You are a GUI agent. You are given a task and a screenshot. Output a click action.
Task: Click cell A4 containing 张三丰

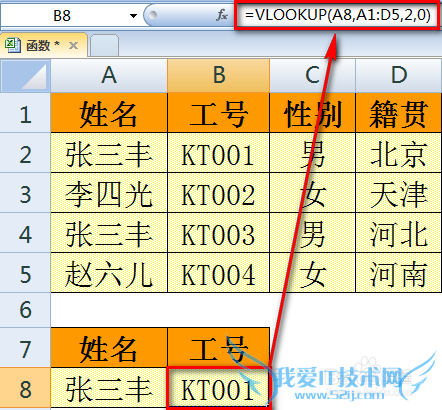click(109, 232)
